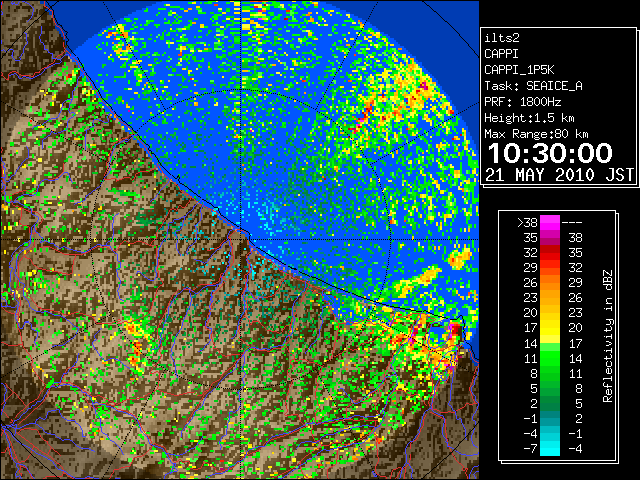Click the vertical 'Reflectivity in dBZ' label

pos(608,336)
